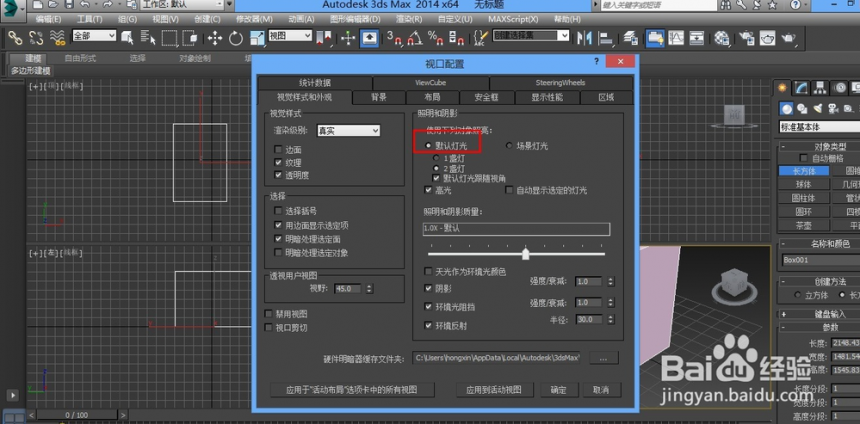Click the Mirror tool icon
Screen dimensions: 860x424
pyautogui.click(x=585, y=38)
